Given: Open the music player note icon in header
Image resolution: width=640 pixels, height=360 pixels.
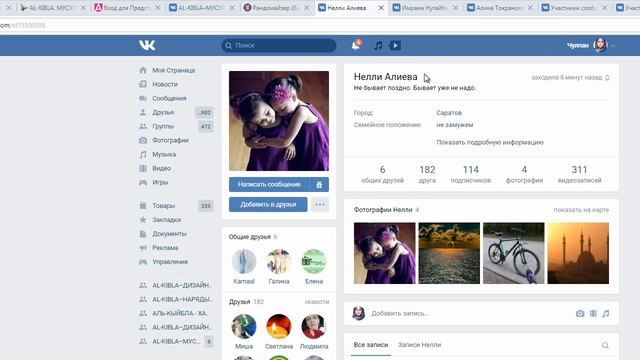Looking at the screenshot, I should [x=378, y=45].
